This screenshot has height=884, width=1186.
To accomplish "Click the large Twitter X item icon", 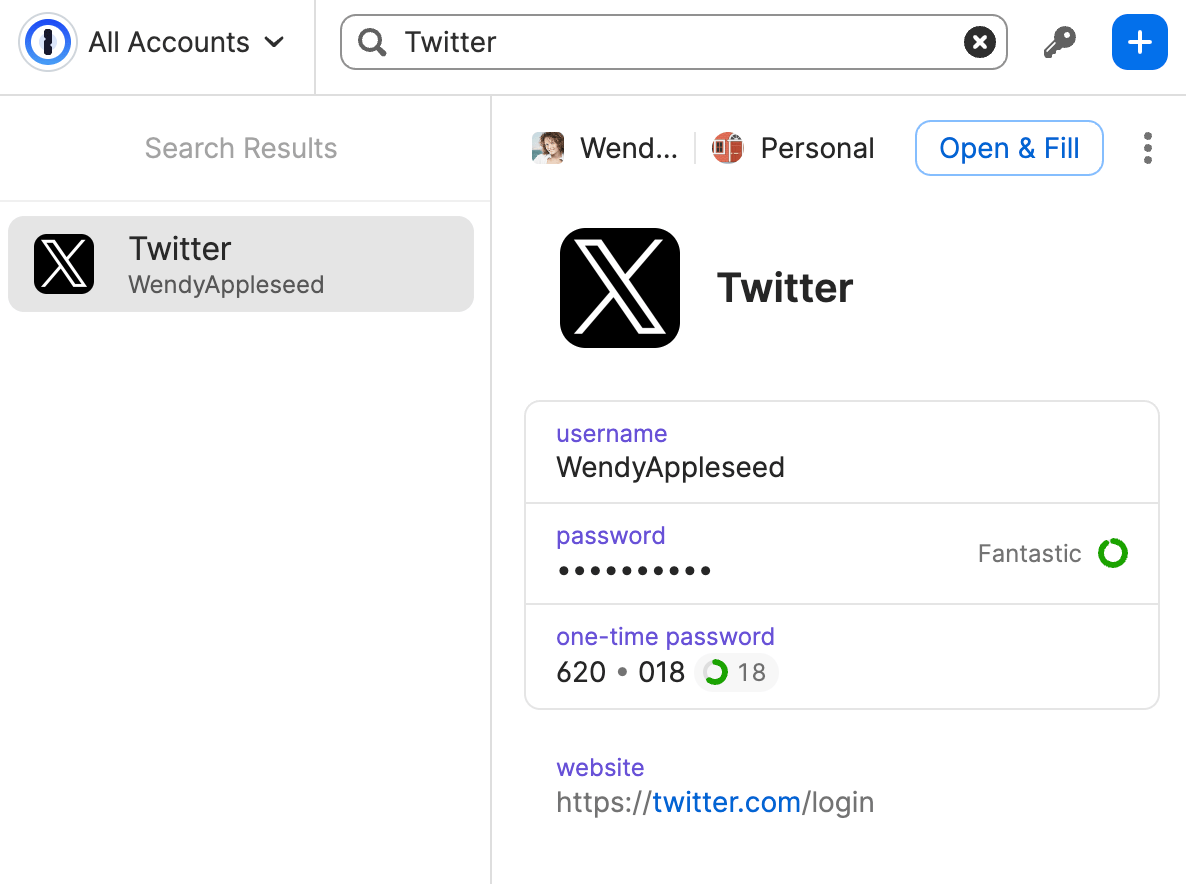I will (x=619, y=287).
